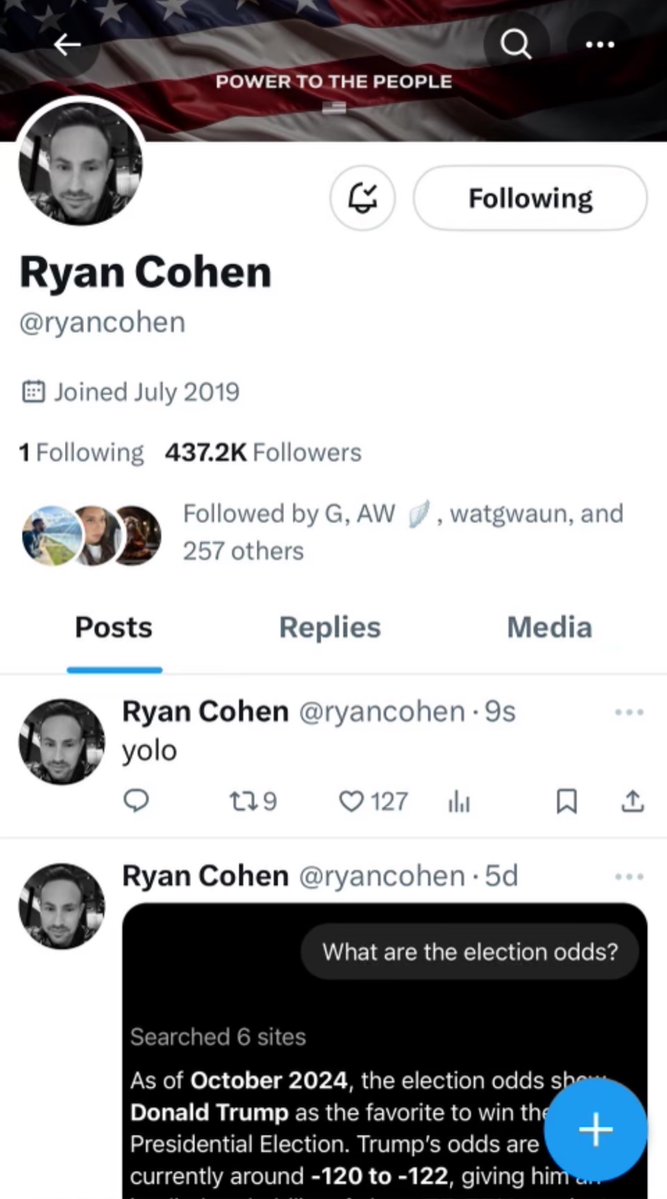Click the Following button to unfollow

pos(530,198)
